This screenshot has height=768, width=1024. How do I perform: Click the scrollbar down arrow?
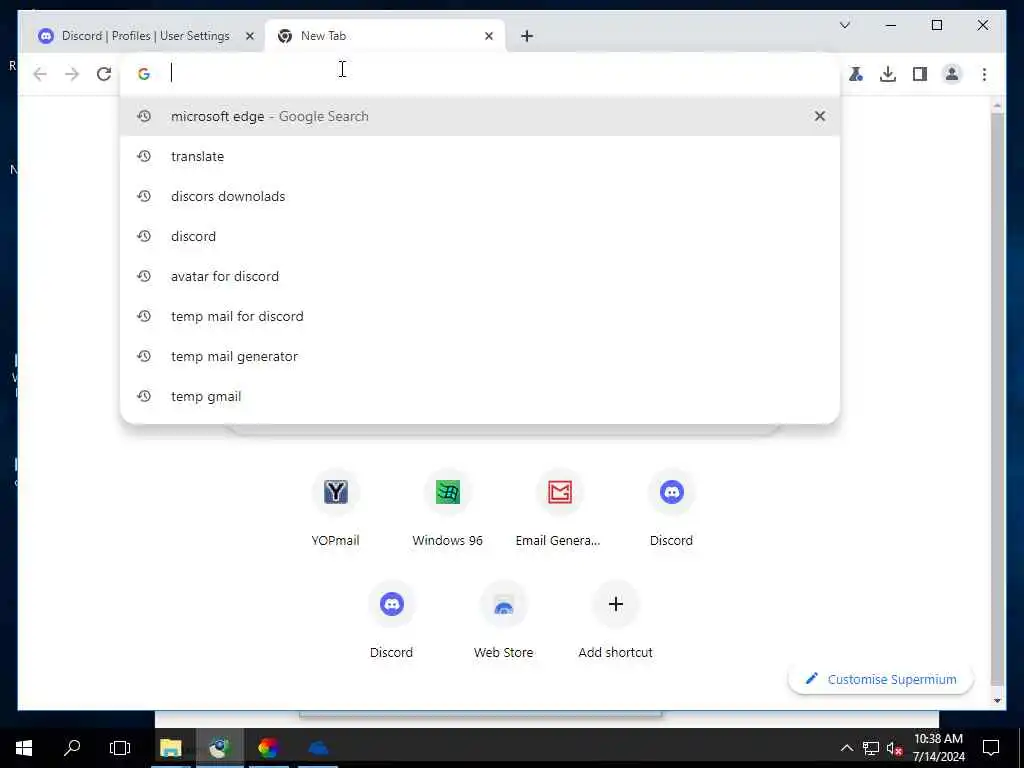tap(997, 700)
